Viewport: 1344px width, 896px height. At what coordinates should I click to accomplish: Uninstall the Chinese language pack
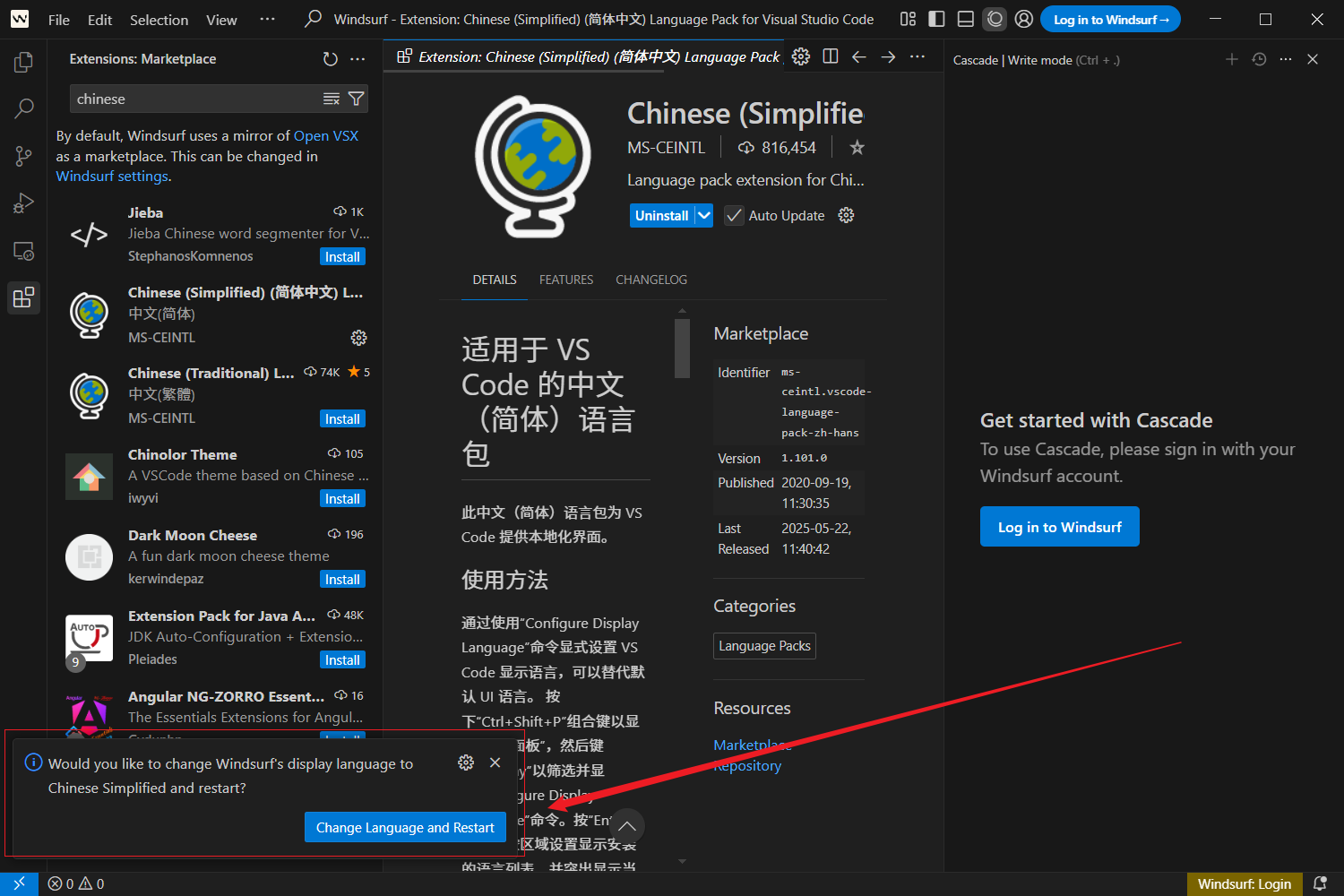(661, 215)
